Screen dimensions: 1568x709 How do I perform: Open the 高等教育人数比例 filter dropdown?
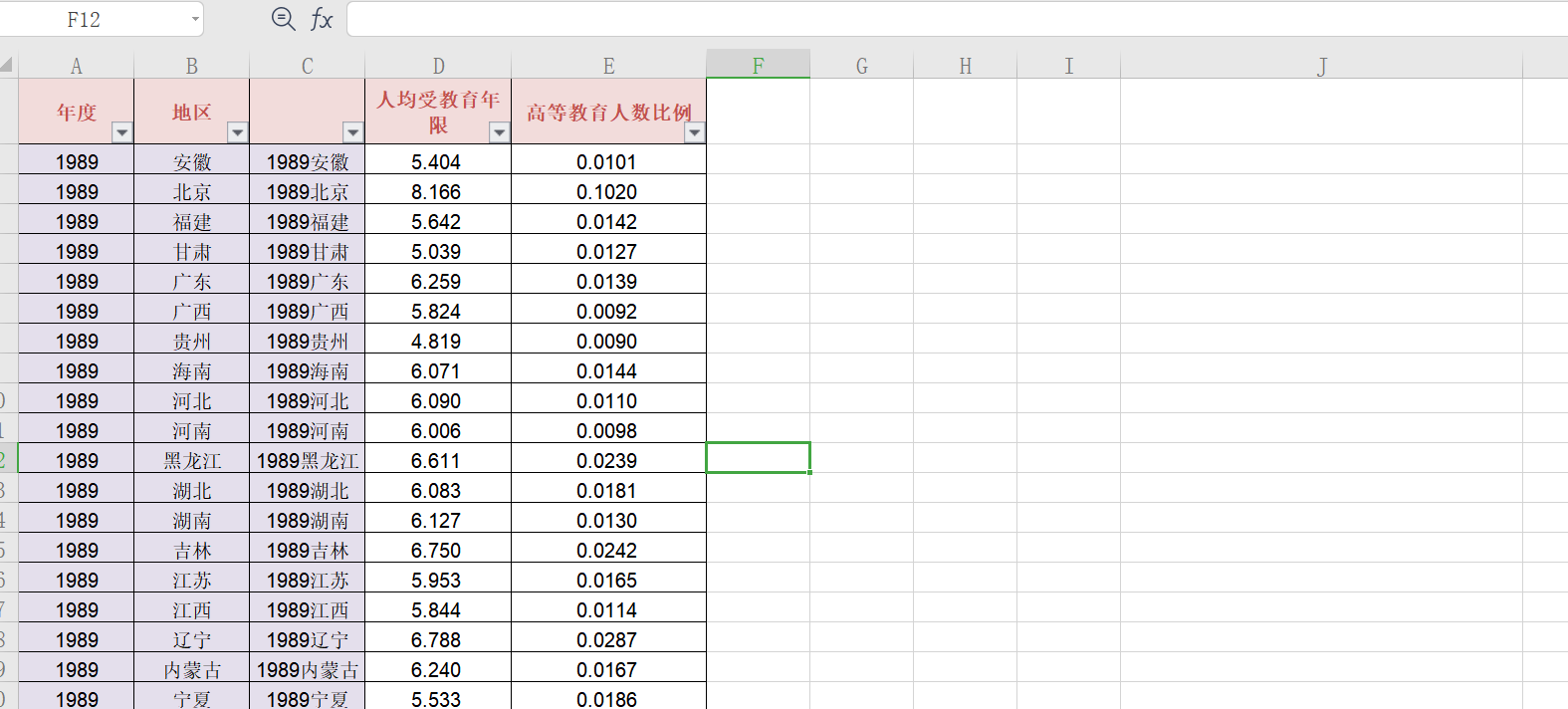click(x=694, y=132)
